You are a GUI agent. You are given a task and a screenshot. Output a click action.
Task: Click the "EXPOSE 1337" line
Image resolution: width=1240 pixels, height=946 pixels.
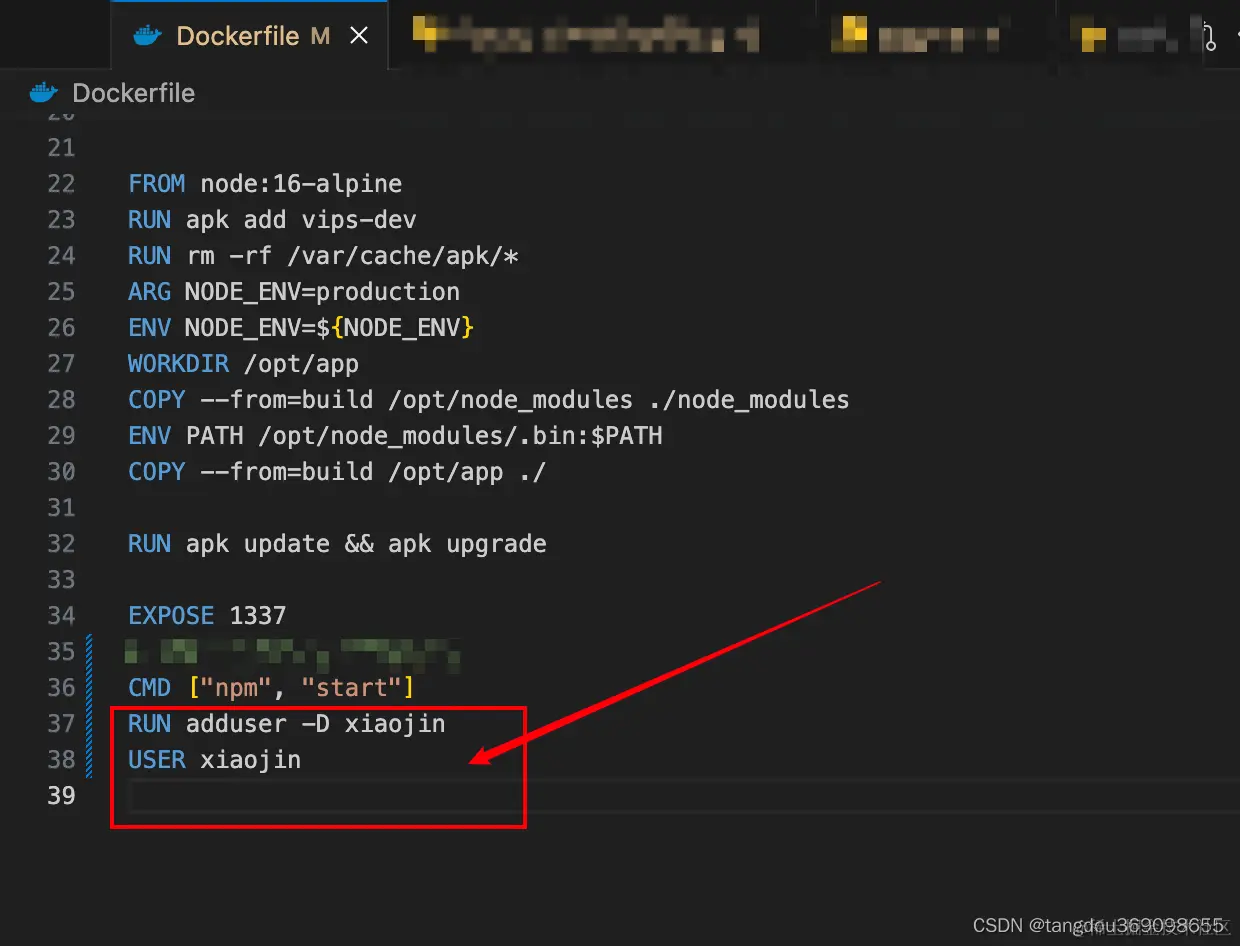(207, 616)
